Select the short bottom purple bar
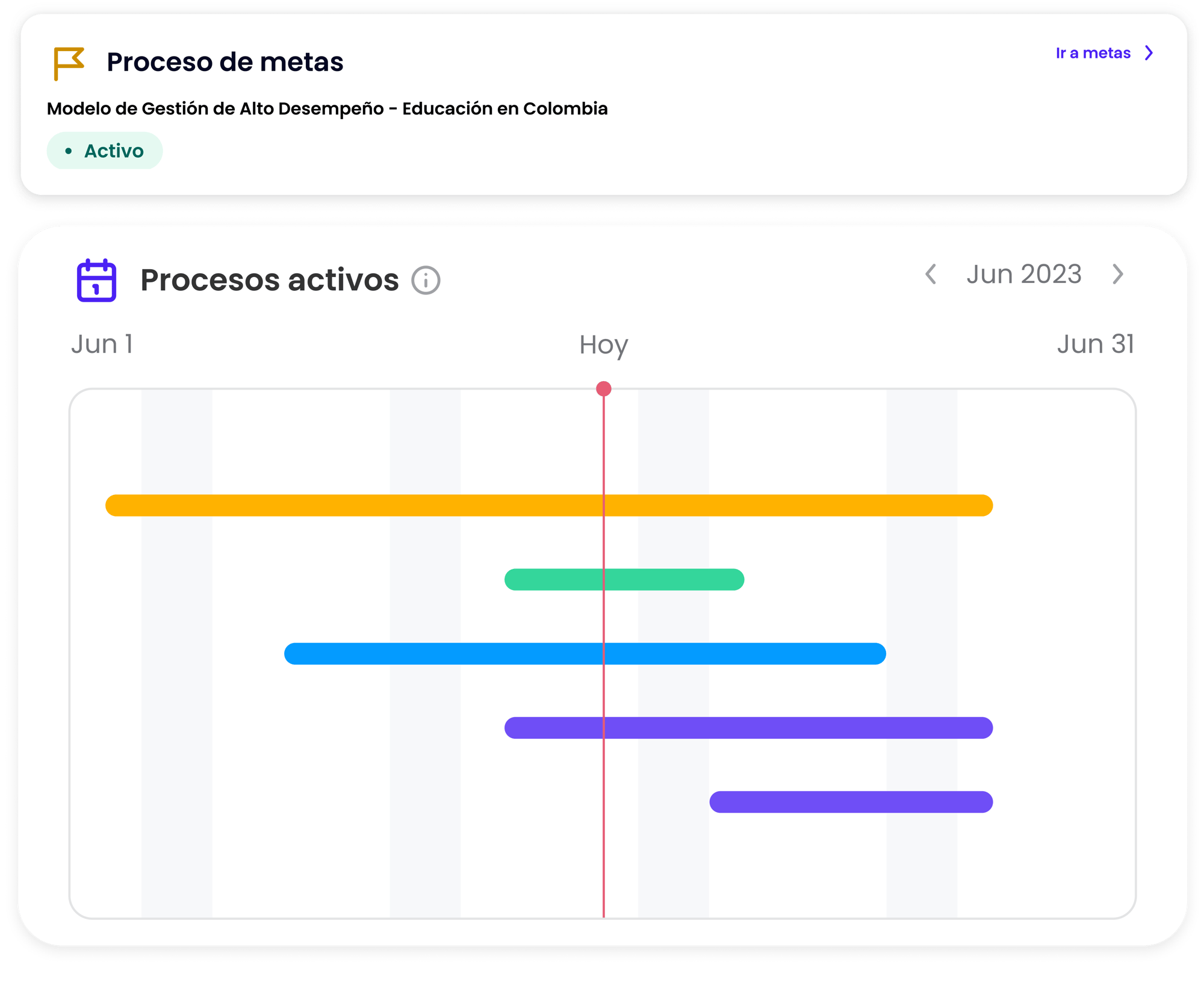This screenshot has width=1204, height=991. click(x=850, y=801)
